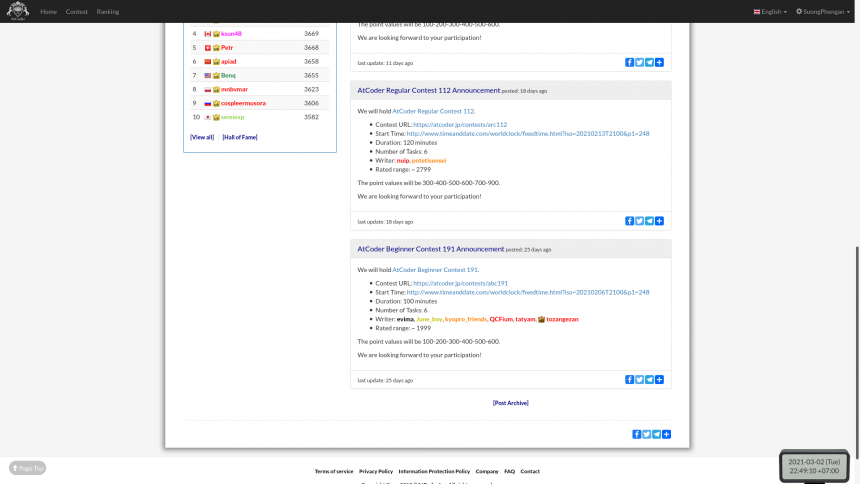
Task: Open writer tozangezan's profile
Action: pyautogui.click(x=562, y=319)
